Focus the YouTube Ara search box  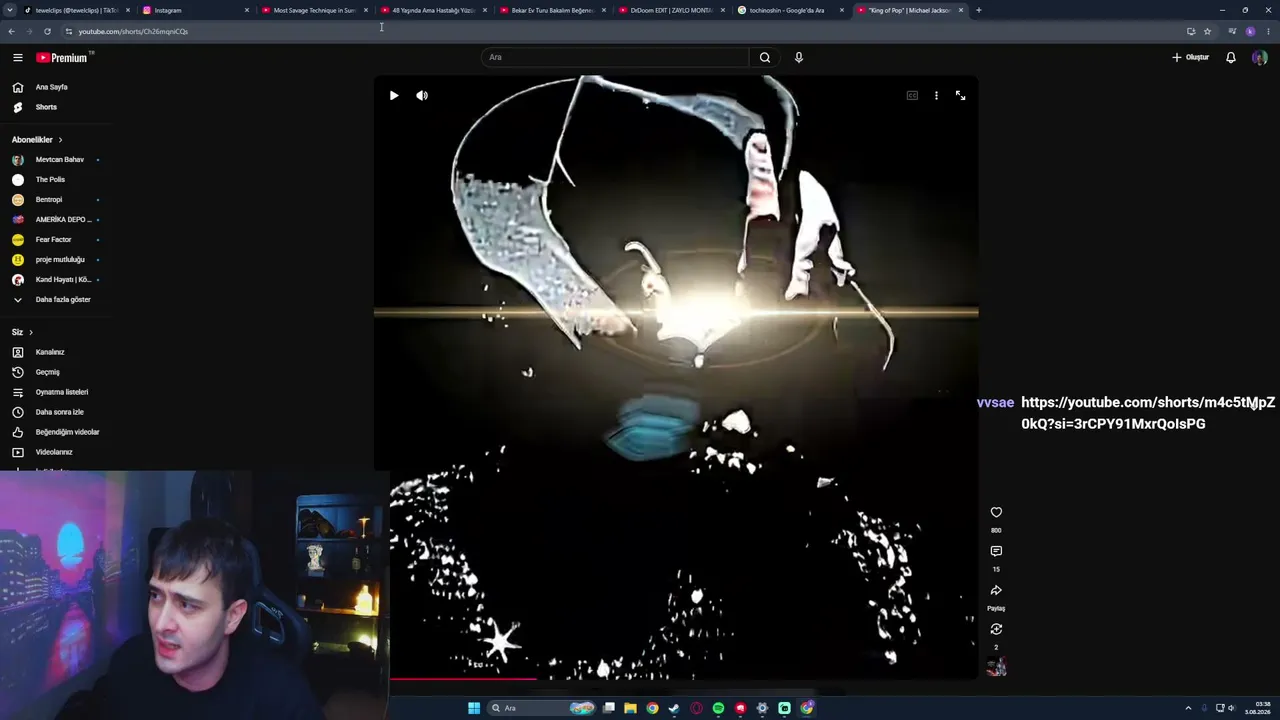(615, 58)
